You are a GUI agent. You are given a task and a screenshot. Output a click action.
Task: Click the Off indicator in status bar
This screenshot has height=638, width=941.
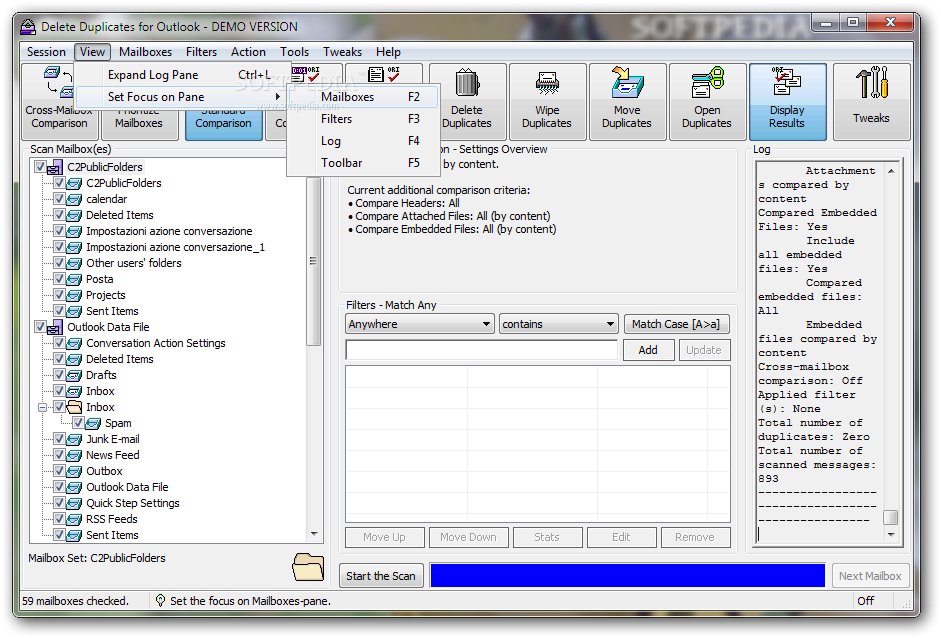click(866, 601)
